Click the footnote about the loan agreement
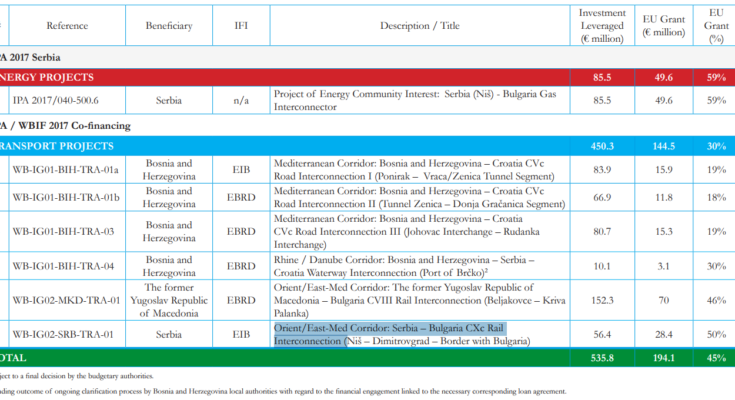Screen dimensions: 735x400 pyautogui.click(x=283, y=391)
